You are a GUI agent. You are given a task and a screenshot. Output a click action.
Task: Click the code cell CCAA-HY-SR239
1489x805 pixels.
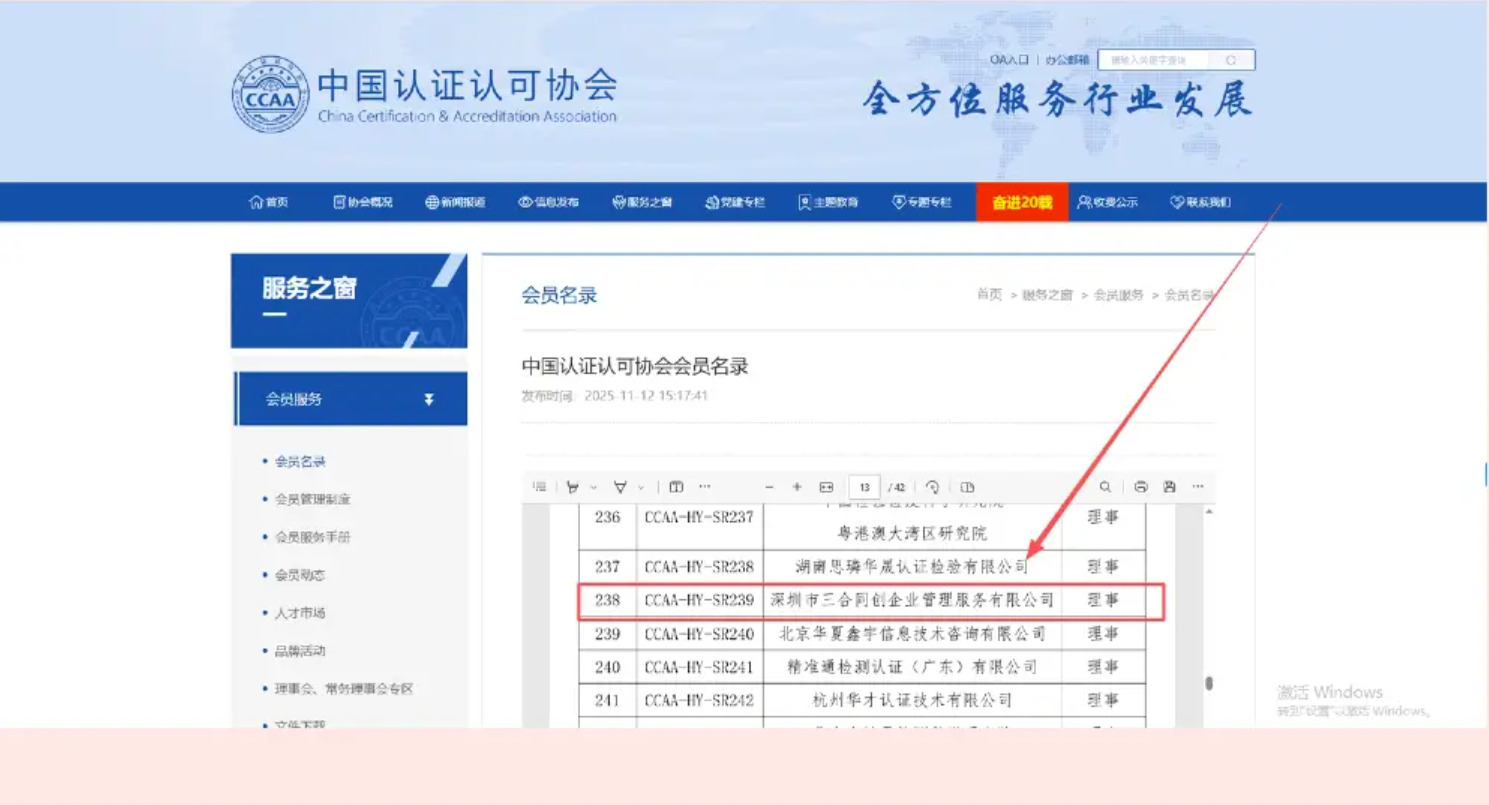pyautogui.click(x=699, y=600)
